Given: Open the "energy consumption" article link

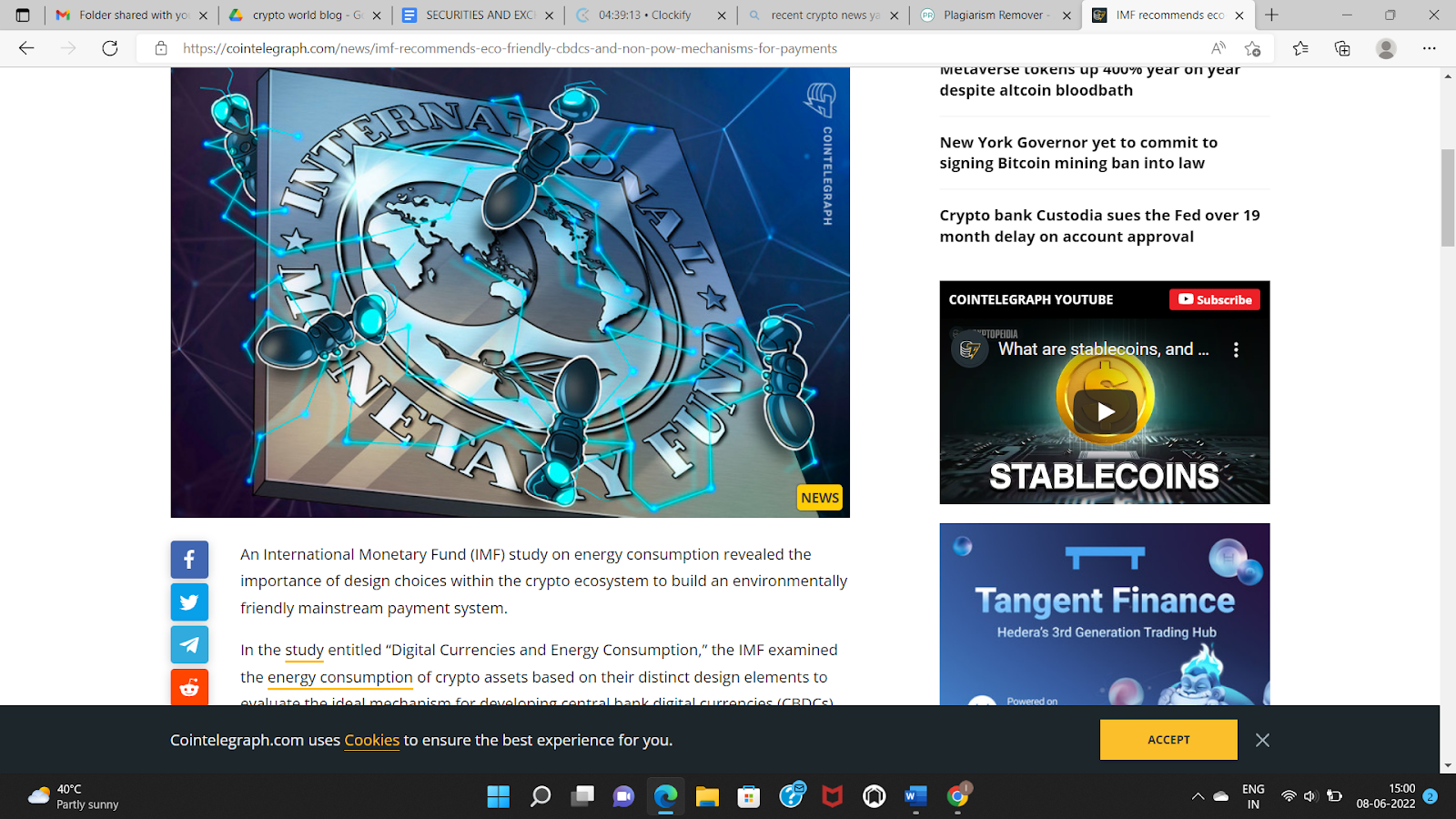Looking at the screenshot, I should click(x=340, y=677).
